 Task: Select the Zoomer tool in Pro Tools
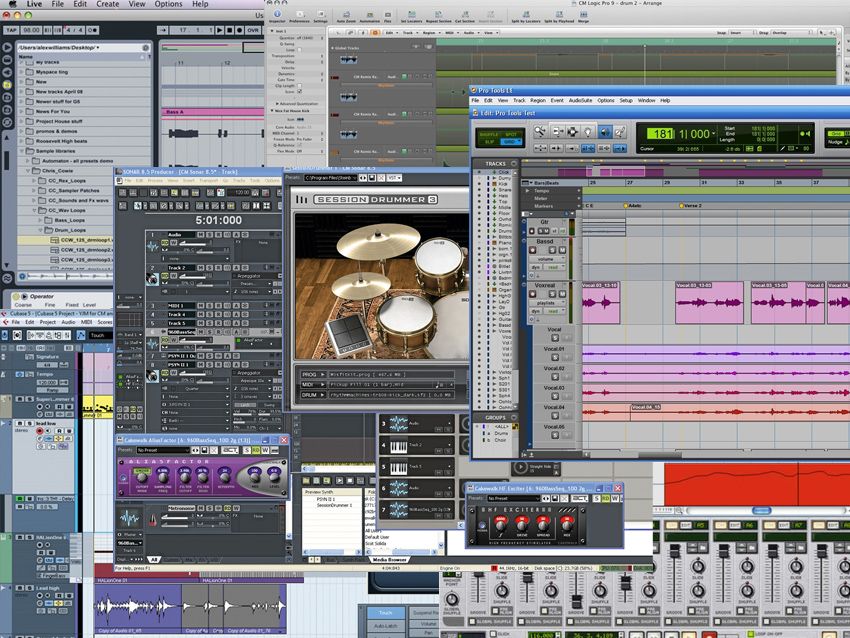[x=538, y=130]
